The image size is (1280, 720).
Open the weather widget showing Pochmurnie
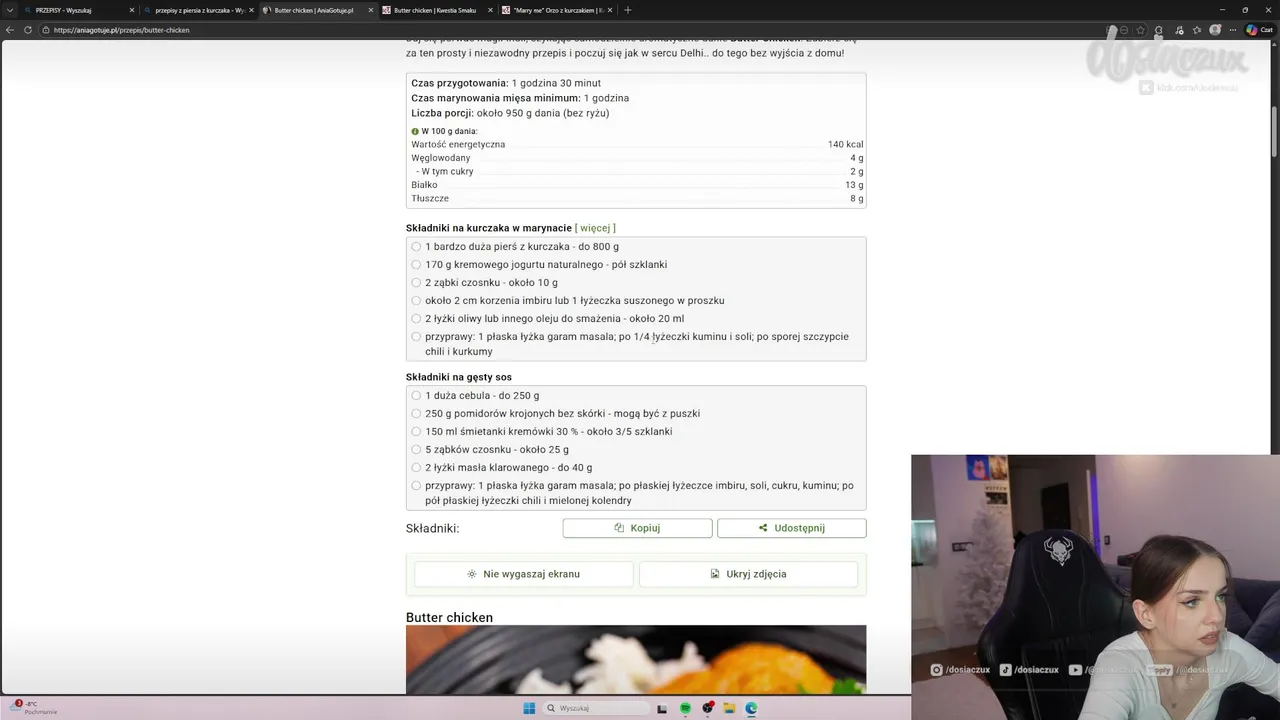pyautogui.click(x=35, y=707)
